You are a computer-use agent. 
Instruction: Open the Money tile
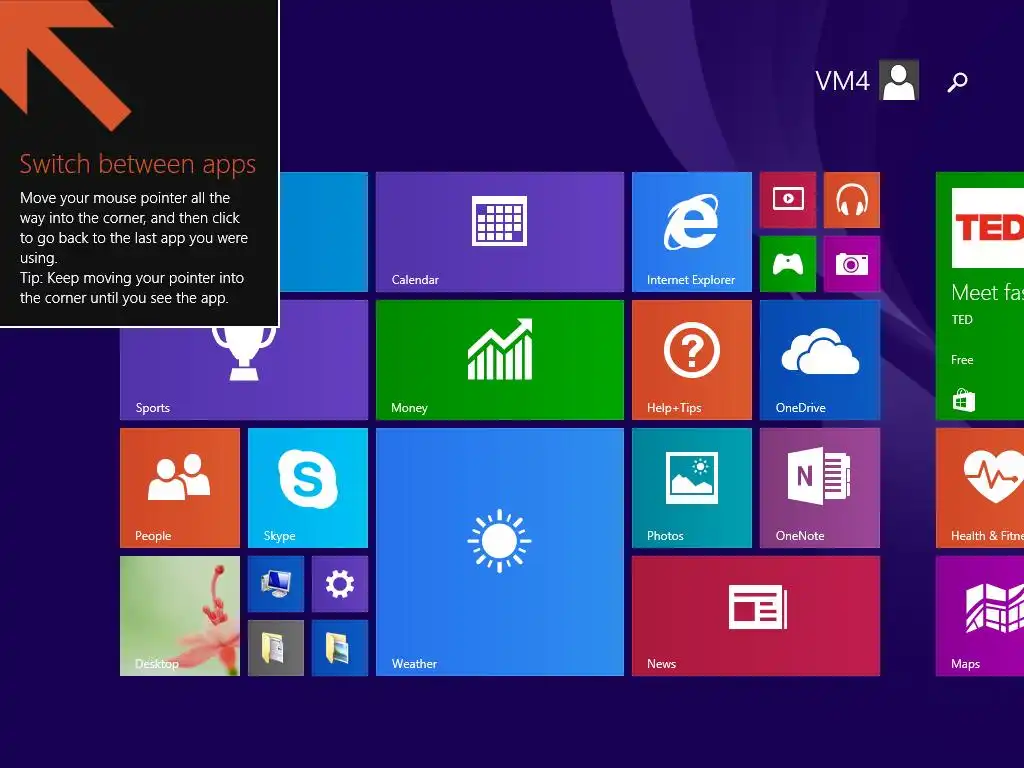pos(500,360)
